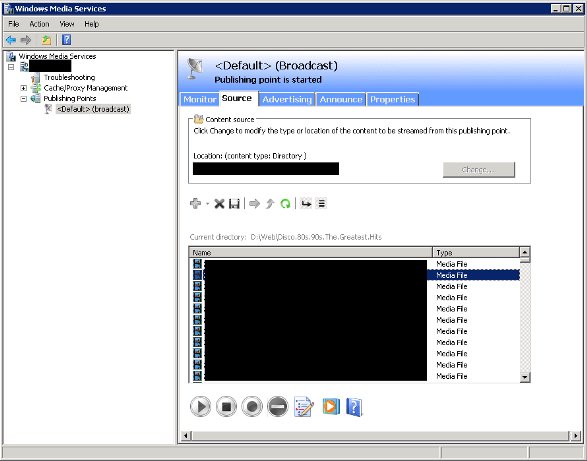Image resolution: width=587 pixels, height=461 pixels.
Task: Expand Cache/Proxy Management node
Action: [x=24, y=88]
